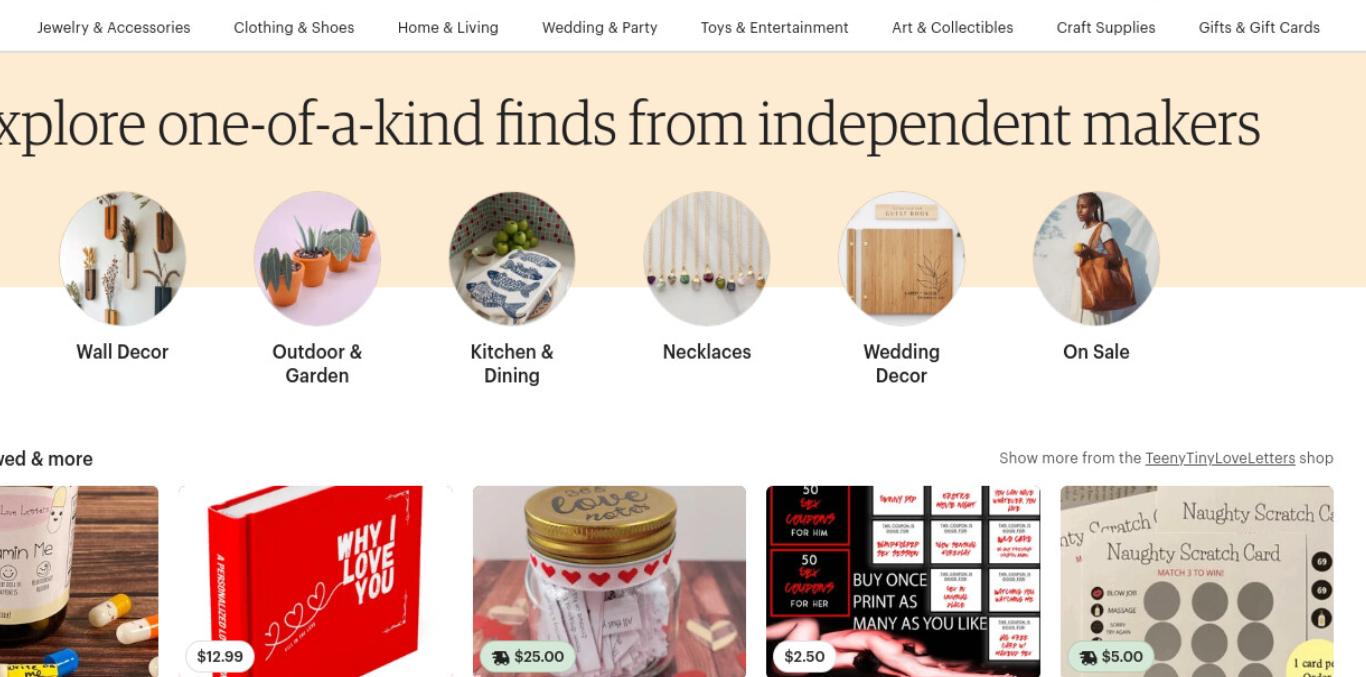This screenshot has height=677, width=1366.
Task: Open the Naughty Scratch Card listing
Action: (x=1197, y=581)
